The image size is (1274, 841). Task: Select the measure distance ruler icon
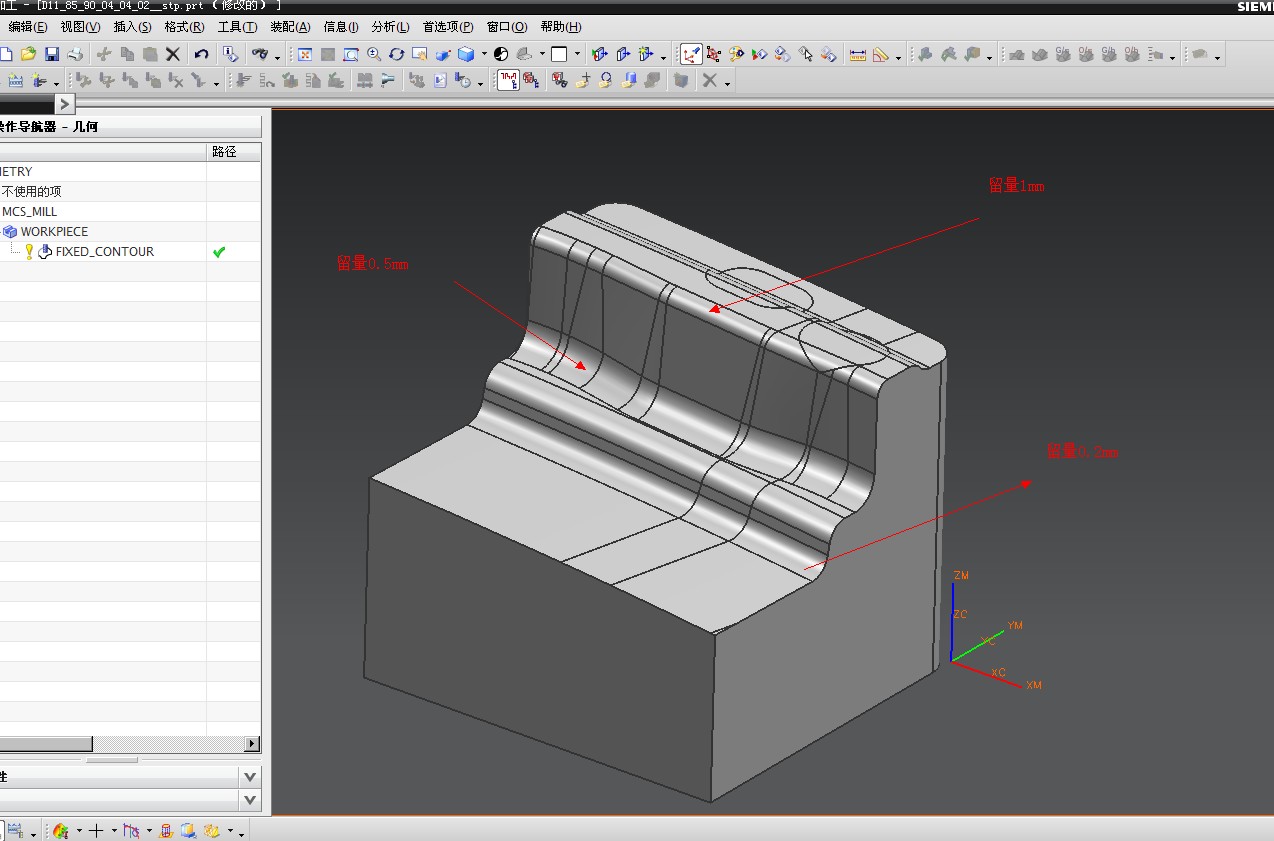click(x=857, y=54)
